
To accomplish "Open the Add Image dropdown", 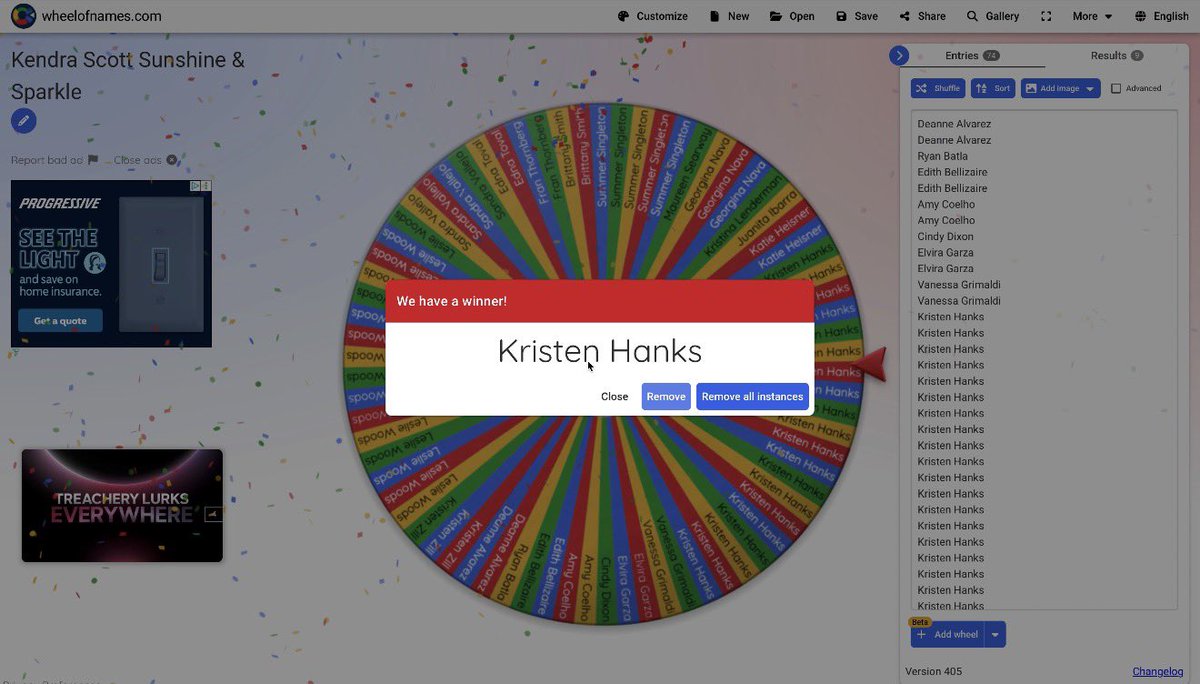I will point(1061,88).
